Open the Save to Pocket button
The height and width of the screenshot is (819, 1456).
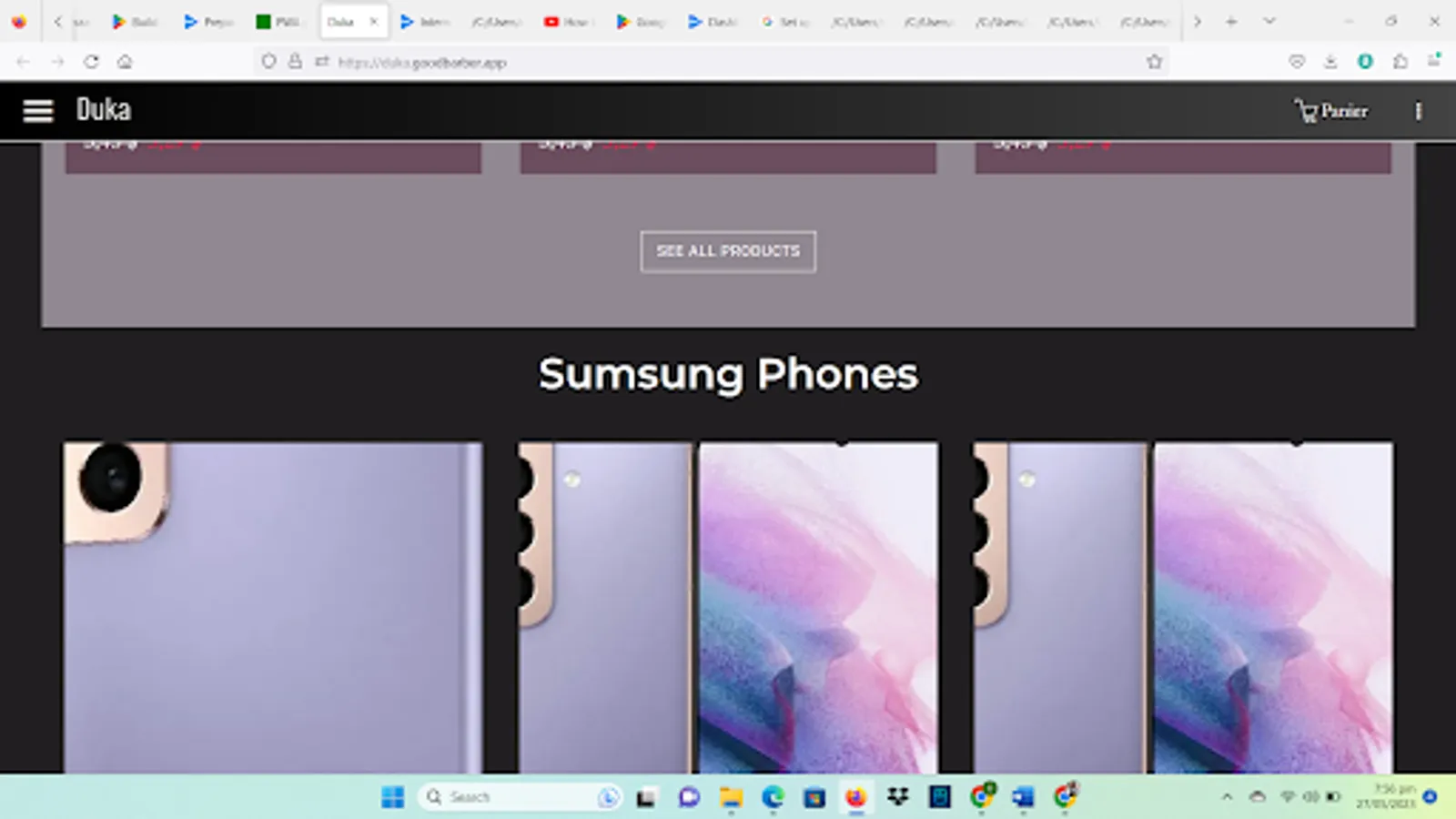pos(1297,62)
